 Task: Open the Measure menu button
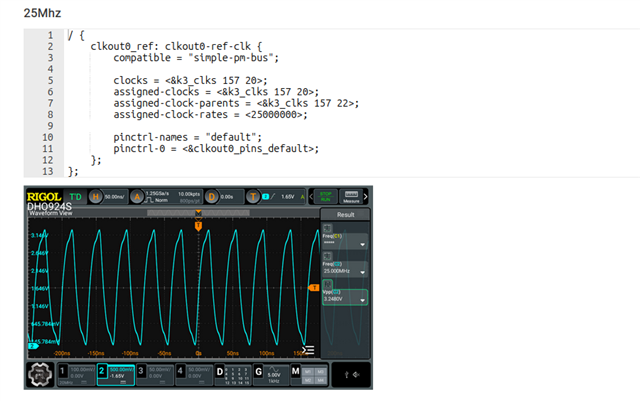pyautogui.click(x=351, y=196)
